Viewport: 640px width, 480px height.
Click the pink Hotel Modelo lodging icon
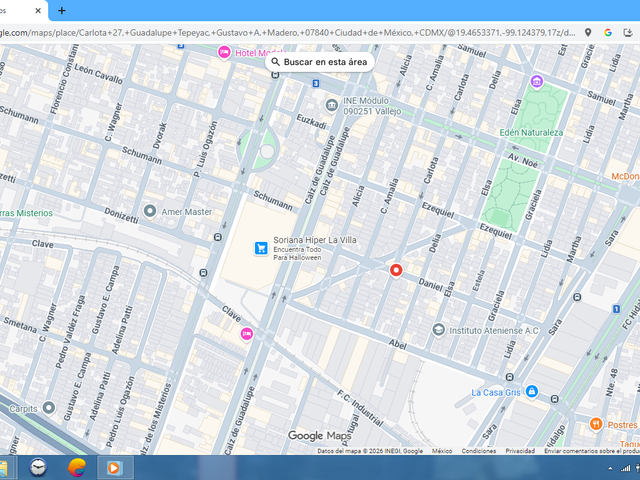tap(224, 53)
